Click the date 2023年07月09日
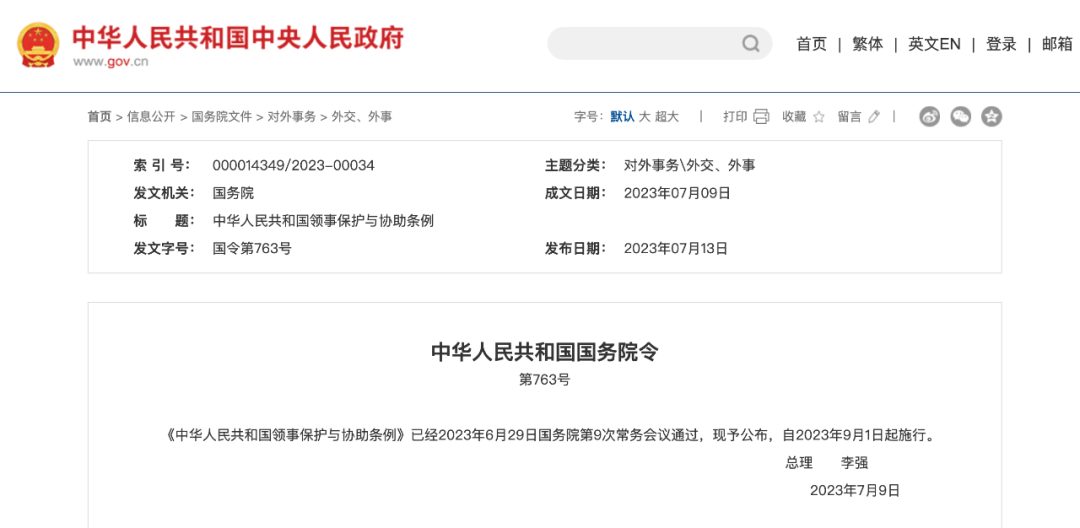The width and height of the screenshot is (1080, 528). pos(677,193)
